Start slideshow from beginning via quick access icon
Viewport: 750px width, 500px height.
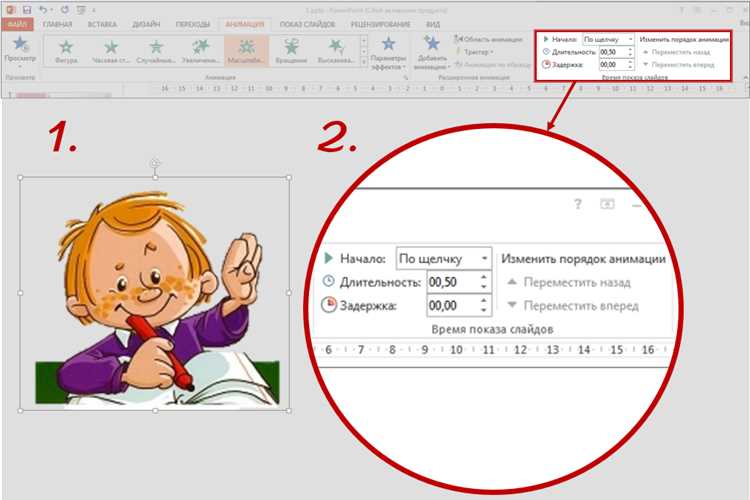pyautogui.click(x=81, y=10)
